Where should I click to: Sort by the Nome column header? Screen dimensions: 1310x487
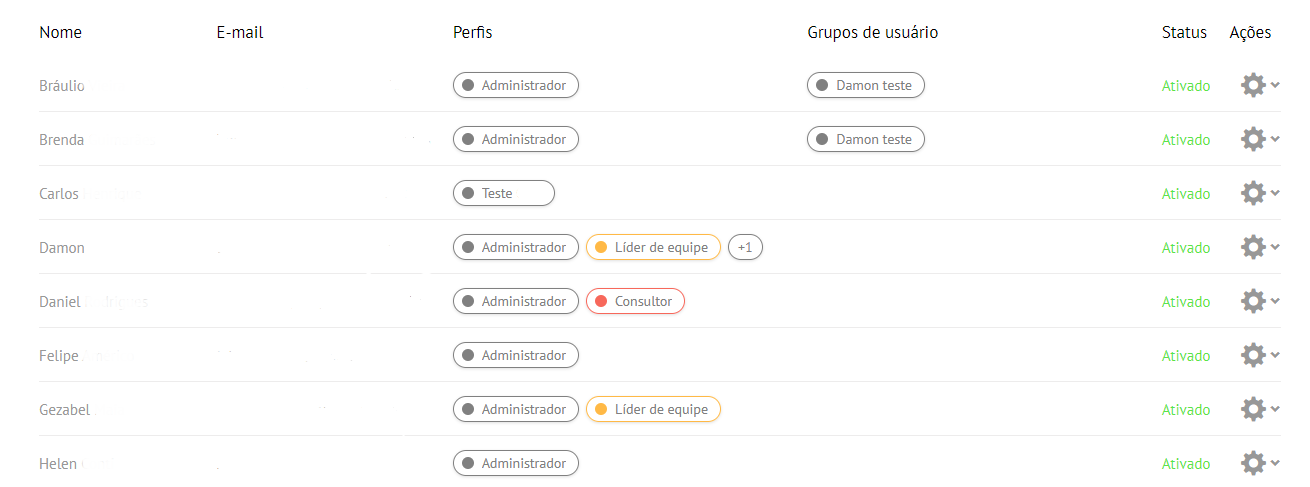pyautogui.click(x=60, y=32)
